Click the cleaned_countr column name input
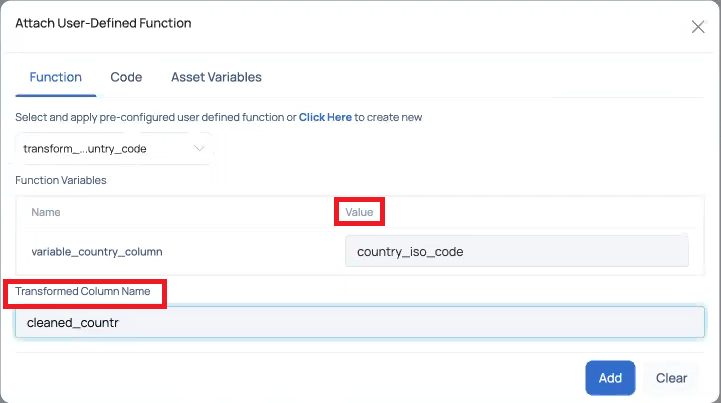This screenshot has width=721, height=403. pos(360,322)
